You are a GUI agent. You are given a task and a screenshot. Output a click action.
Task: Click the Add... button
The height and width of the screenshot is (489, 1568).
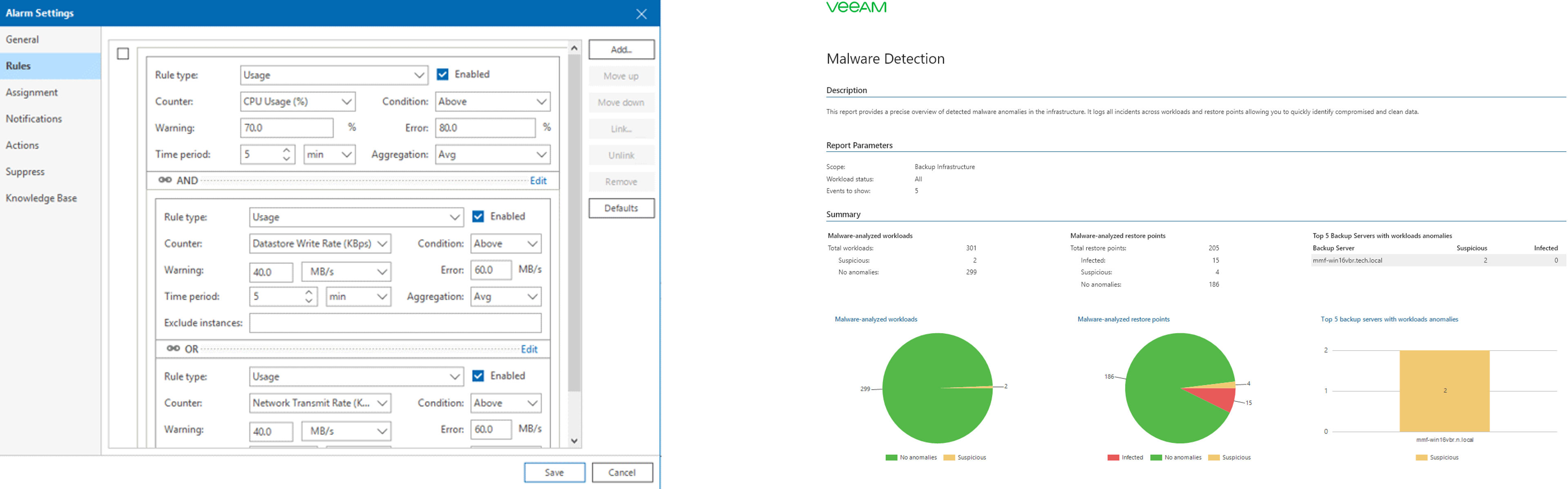[x=621, y=49]
